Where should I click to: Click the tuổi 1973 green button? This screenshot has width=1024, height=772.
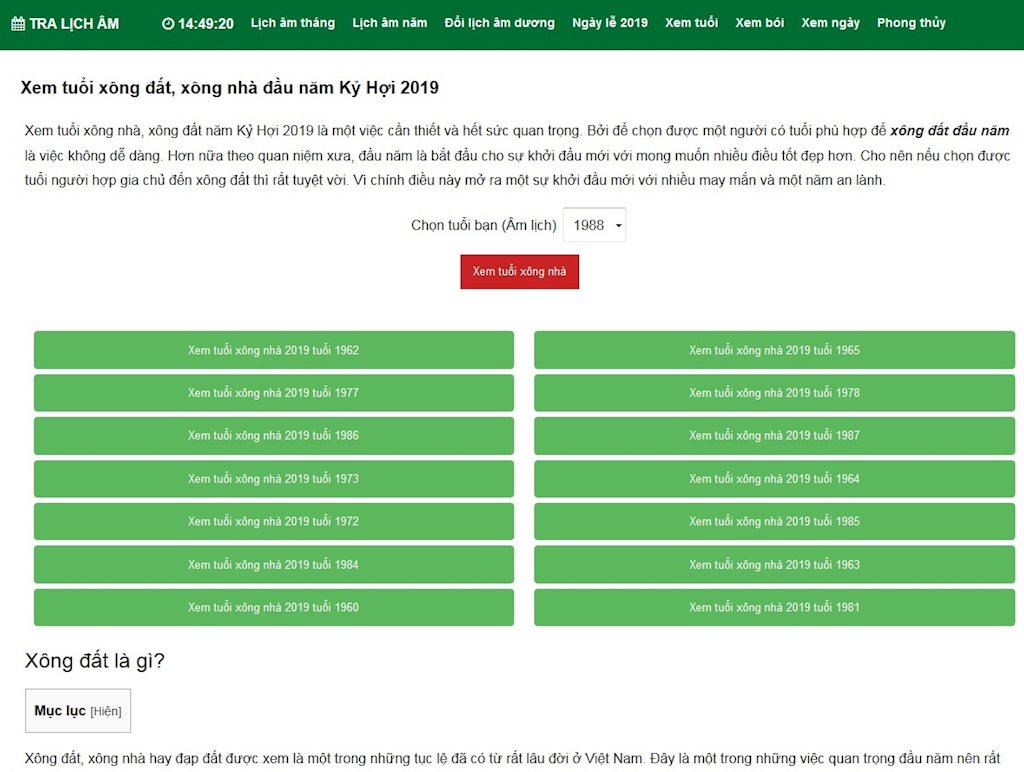[273, 478]
